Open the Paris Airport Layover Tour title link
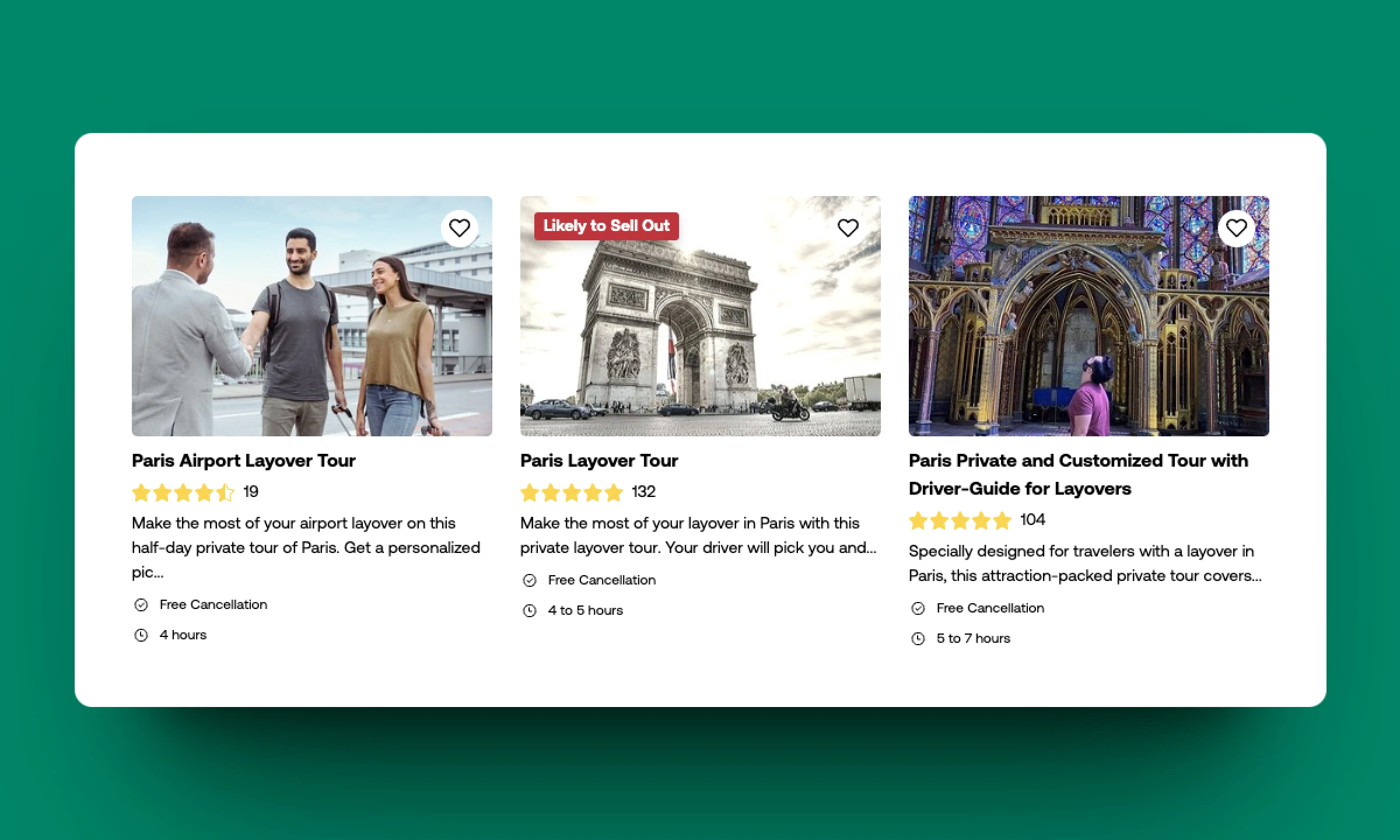 pyautogui.click(x=243, y=460)
